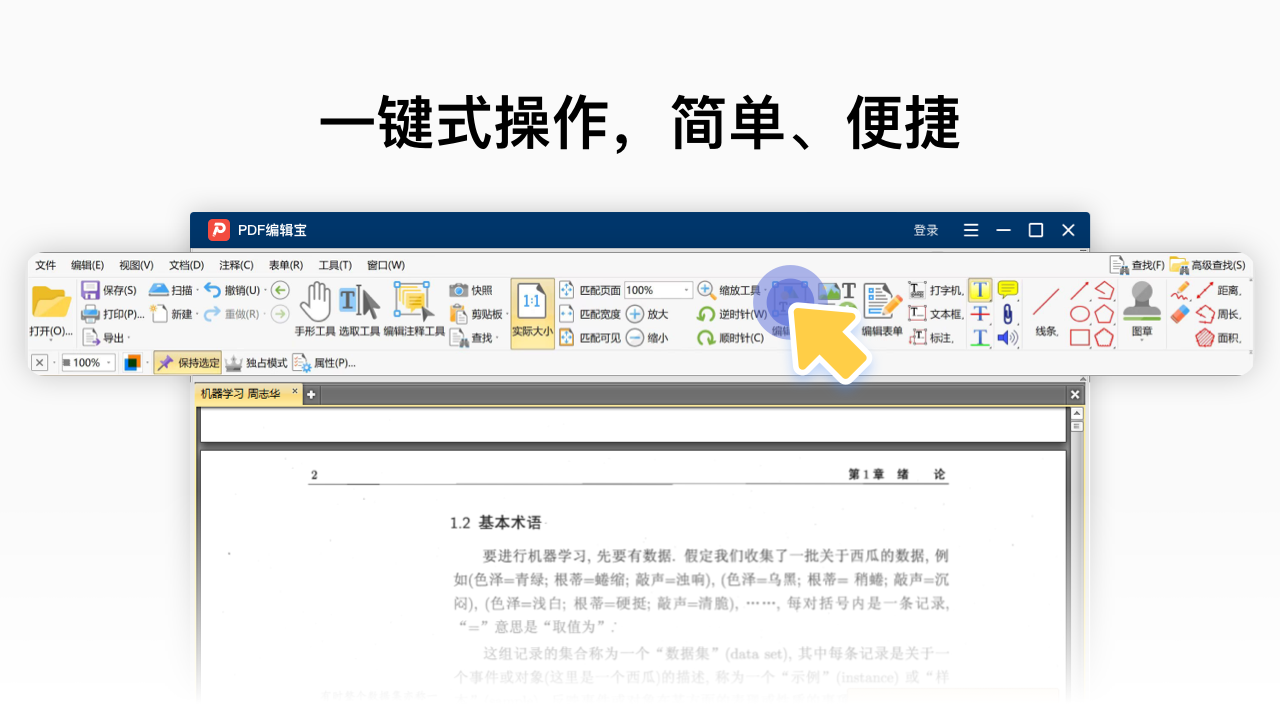
Task: Click the color swatch near zoom controls
Action: point(131,362)
